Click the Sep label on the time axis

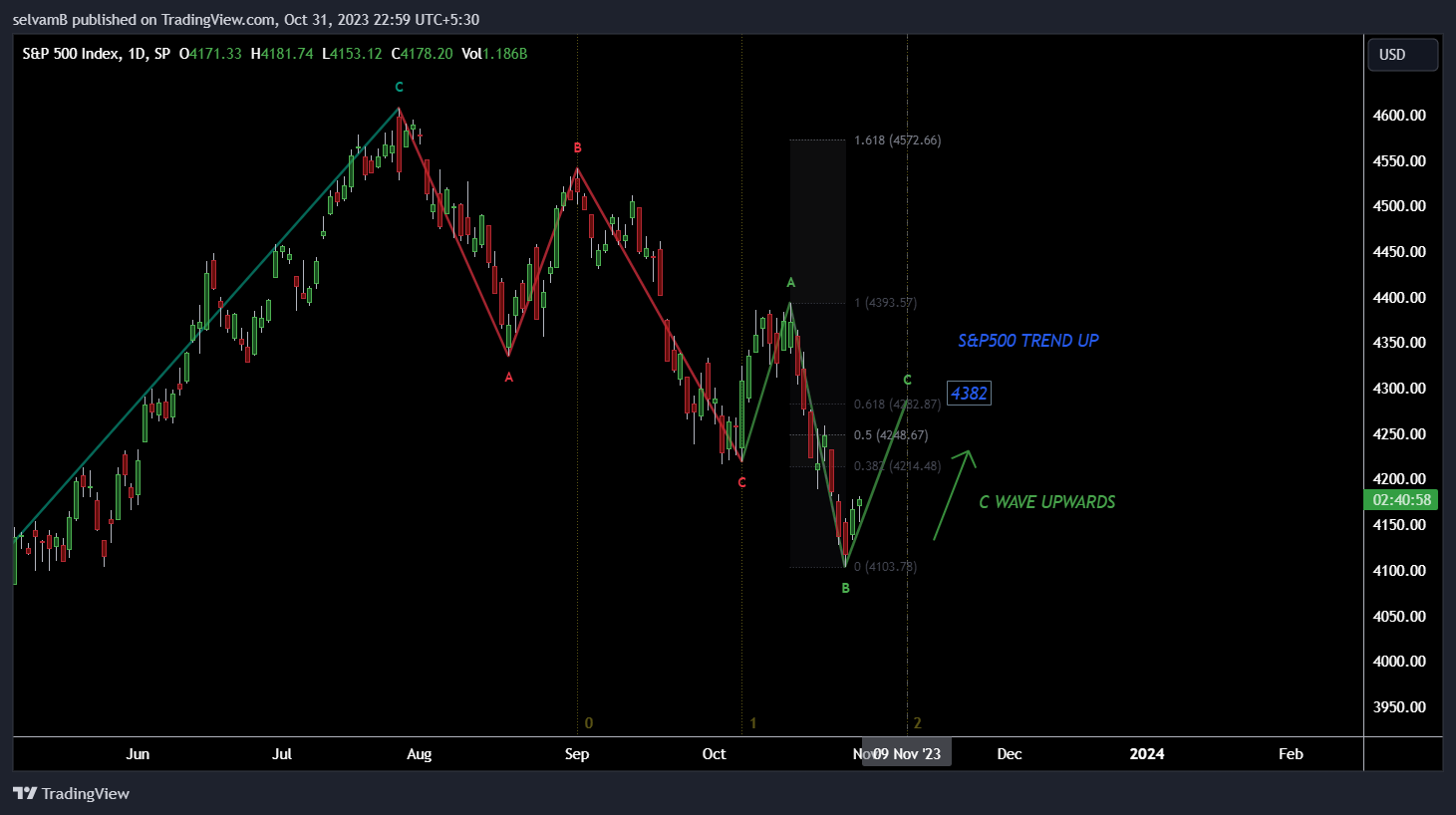[577, 754]
